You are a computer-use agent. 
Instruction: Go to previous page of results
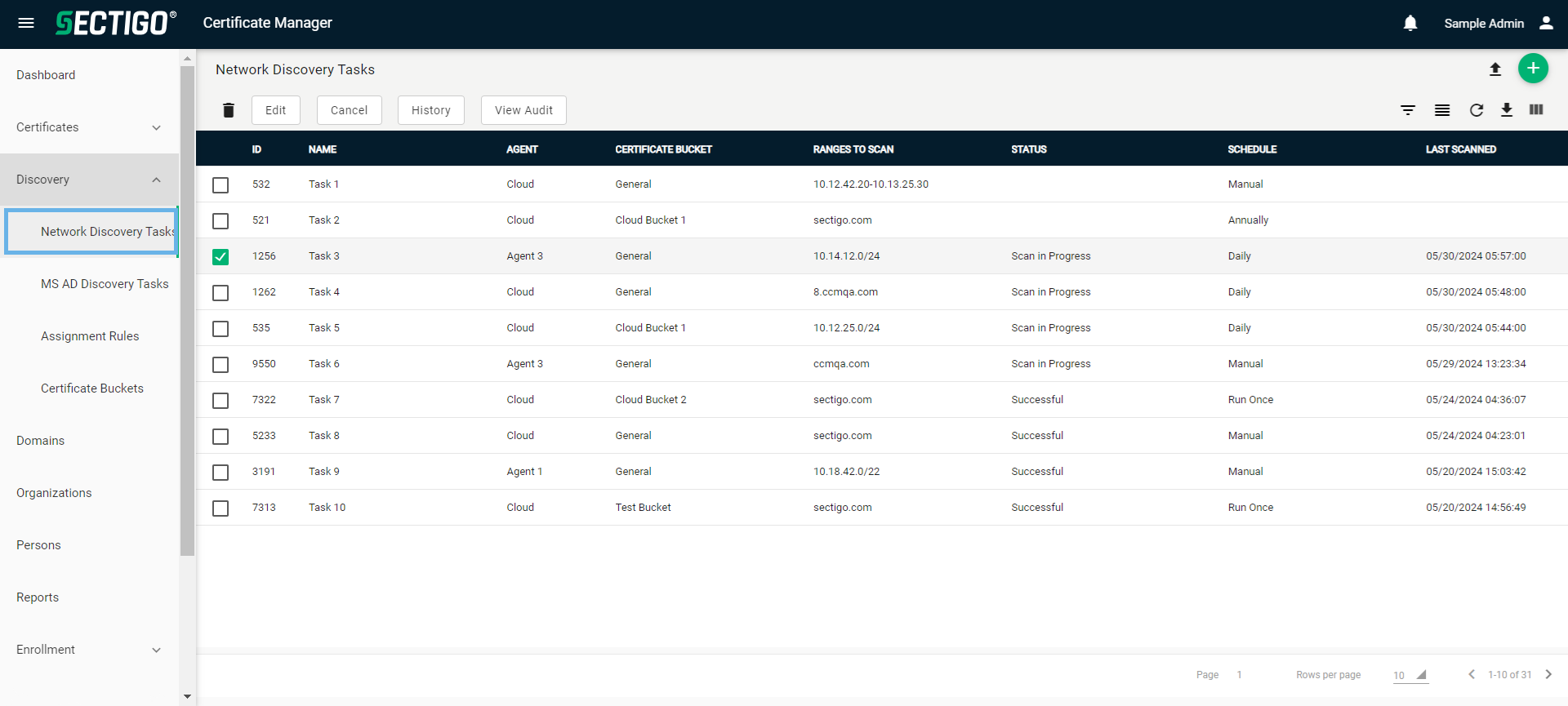pyautogui.click(x=1472, y=674)
